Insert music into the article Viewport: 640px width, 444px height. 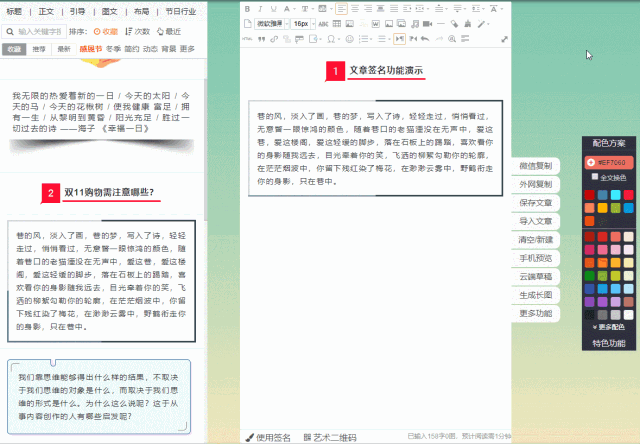pos(415,24)
